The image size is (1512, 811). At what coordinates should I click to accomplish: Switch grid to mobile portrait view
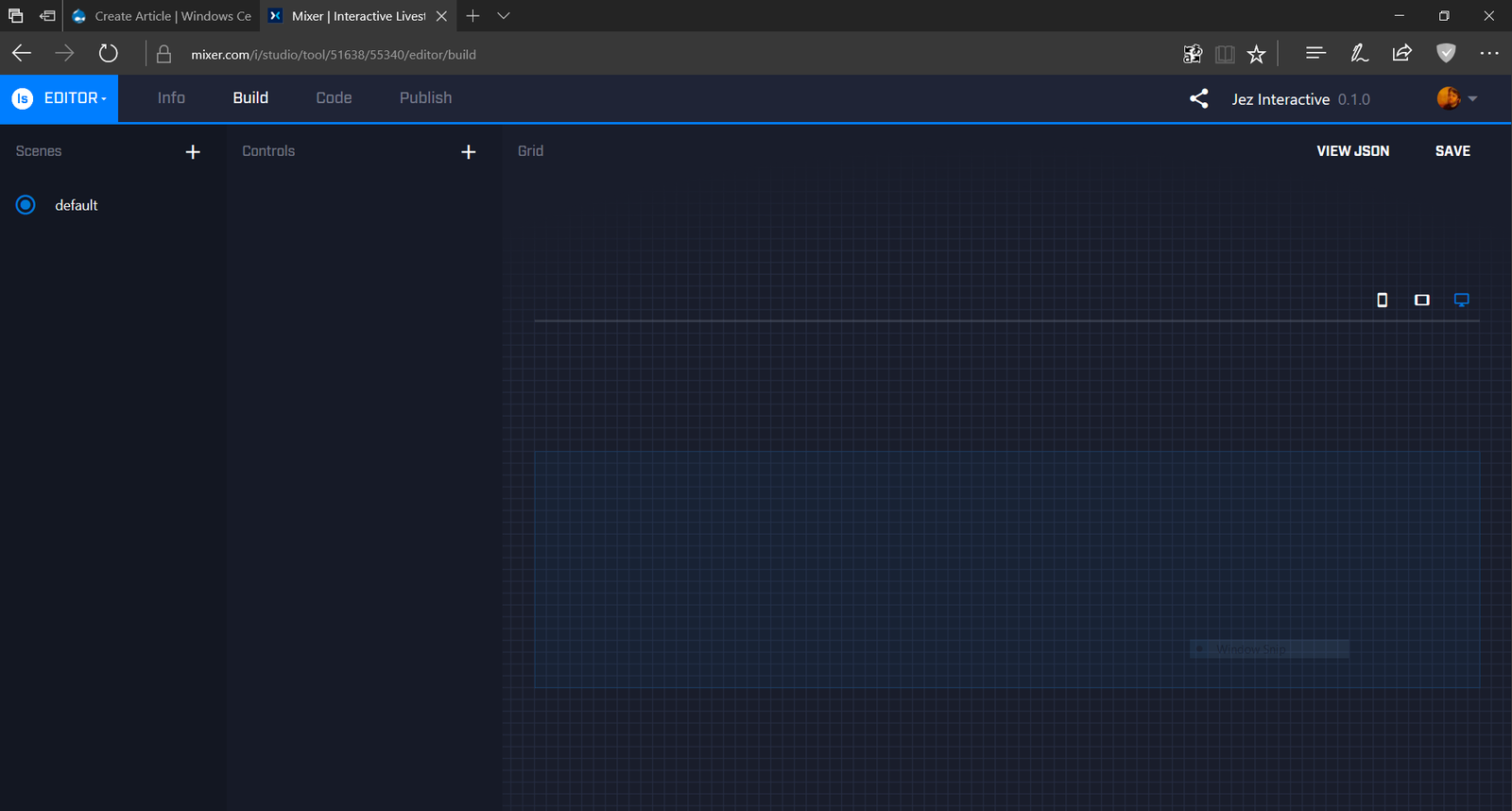click(x=1382, y=300)
